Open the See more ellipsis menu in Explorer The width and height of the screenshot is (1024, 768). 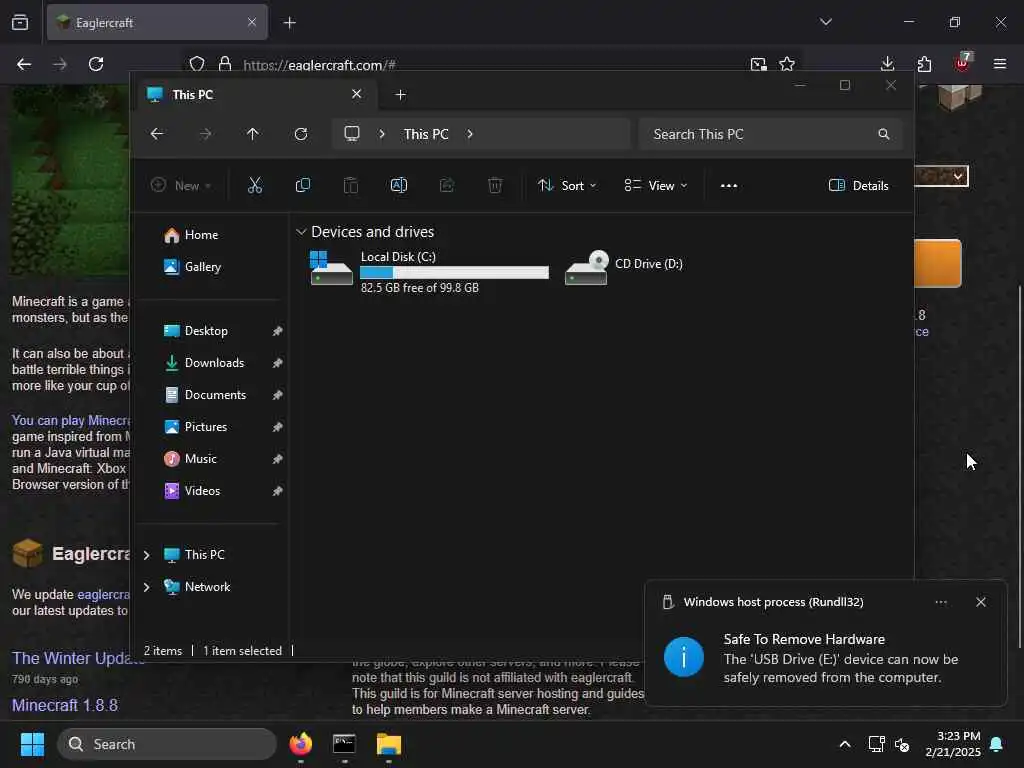tap(729, 185)
